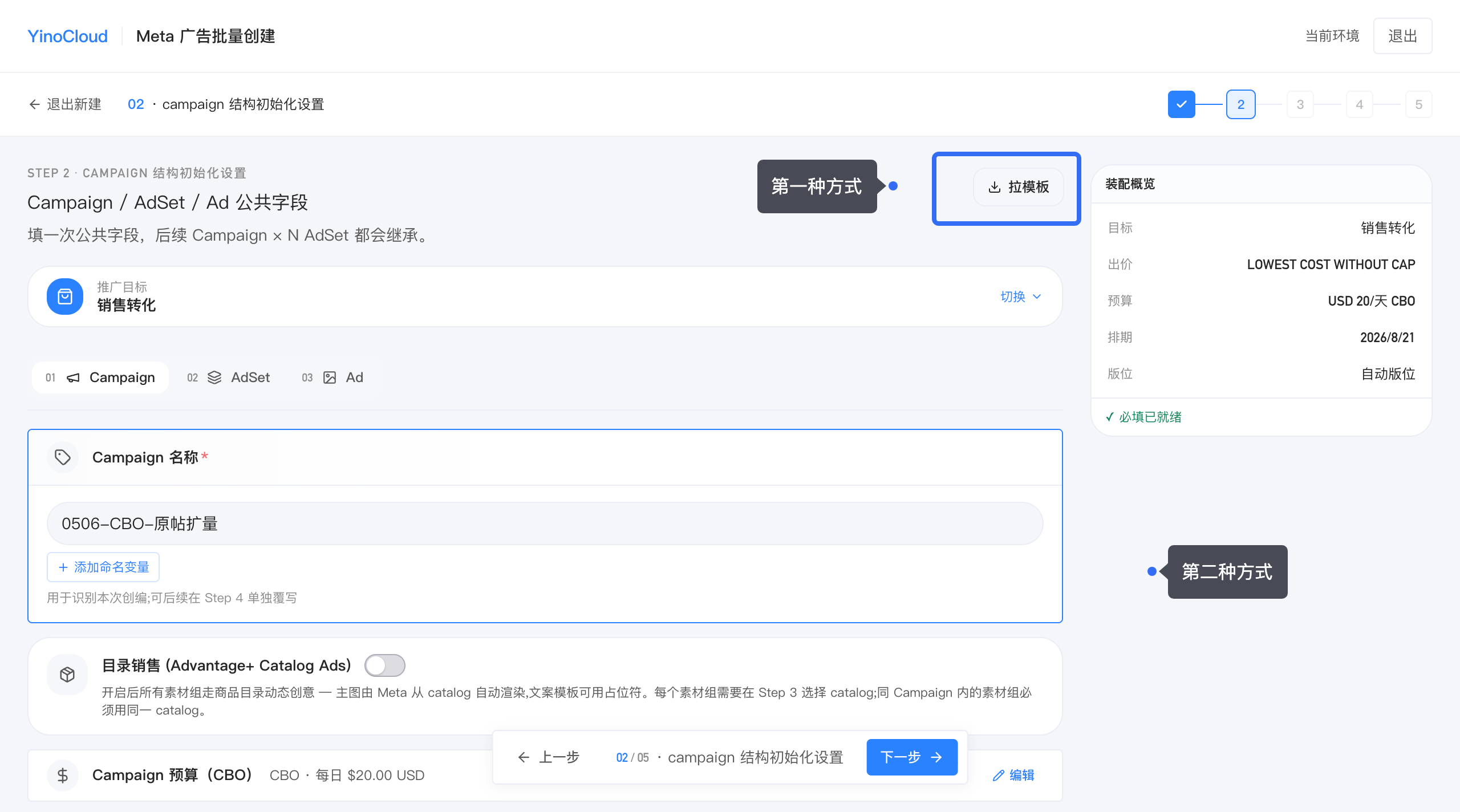Click the USD 20/天 CBO budget value
This screenshot has height=812, width=1460.
tap(1372, 301)
